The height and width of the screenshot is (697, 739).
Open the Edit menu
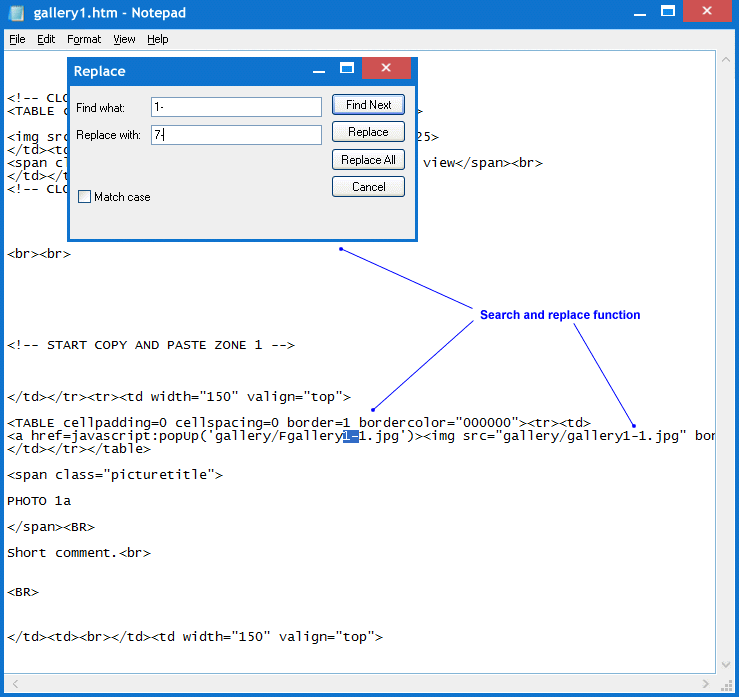point(46,39)
